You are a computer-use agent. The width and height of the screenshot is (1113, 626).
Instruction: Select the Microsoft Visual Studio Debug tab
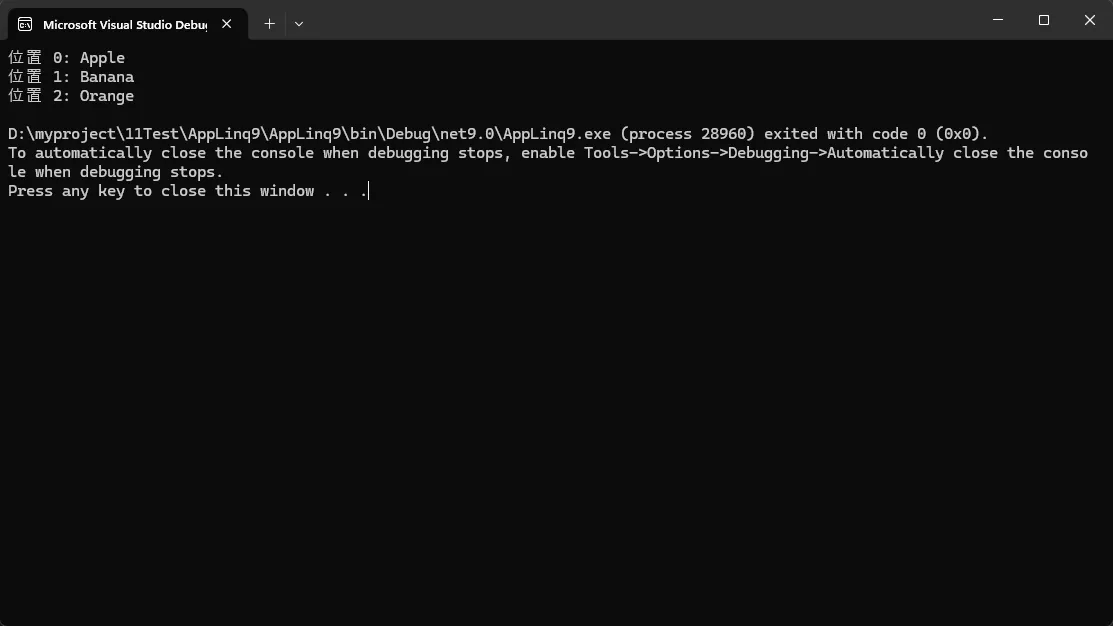(124, 24)
